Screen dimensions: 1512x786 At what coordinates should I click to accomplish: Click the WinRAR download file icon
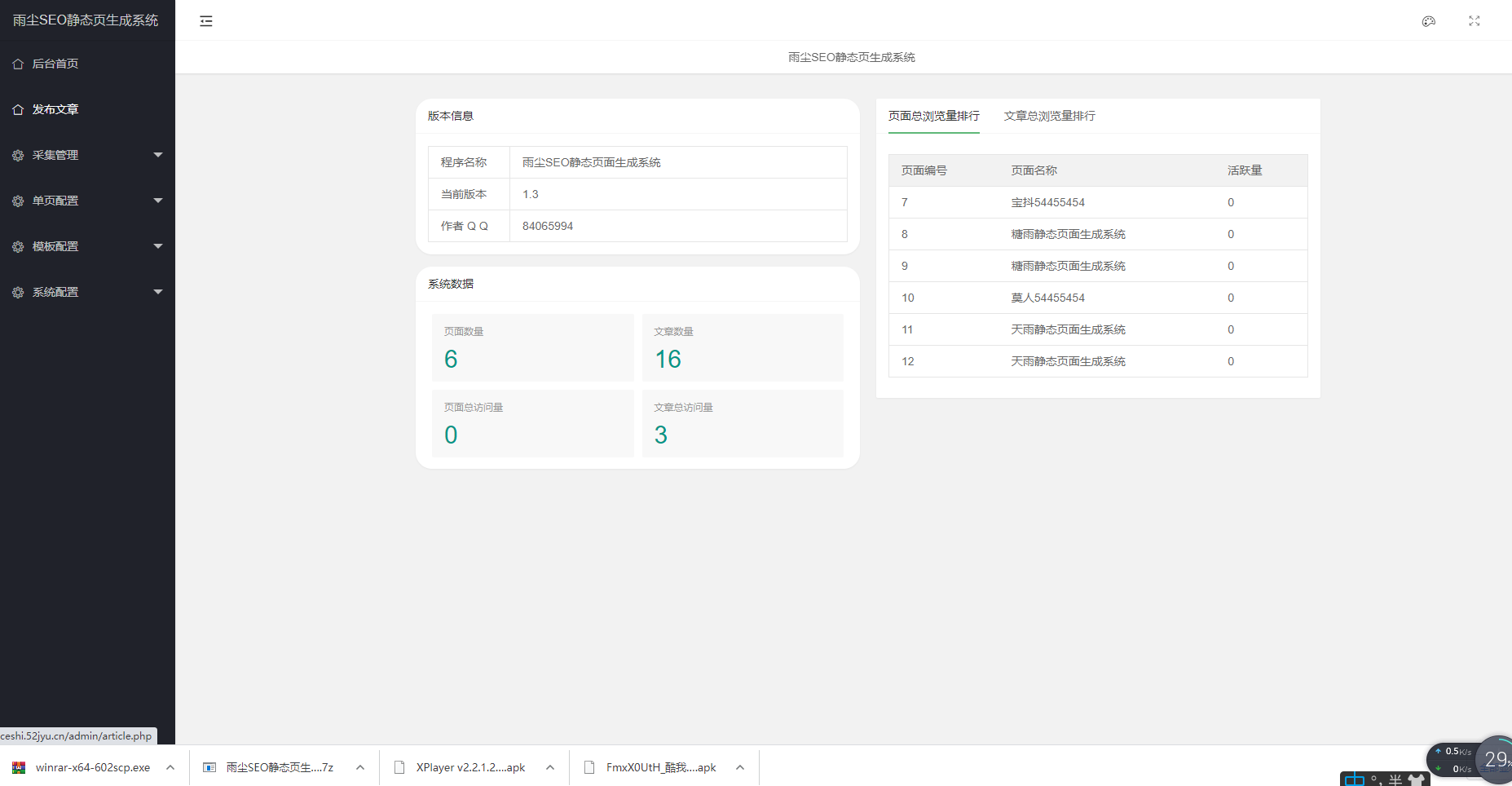19,767
